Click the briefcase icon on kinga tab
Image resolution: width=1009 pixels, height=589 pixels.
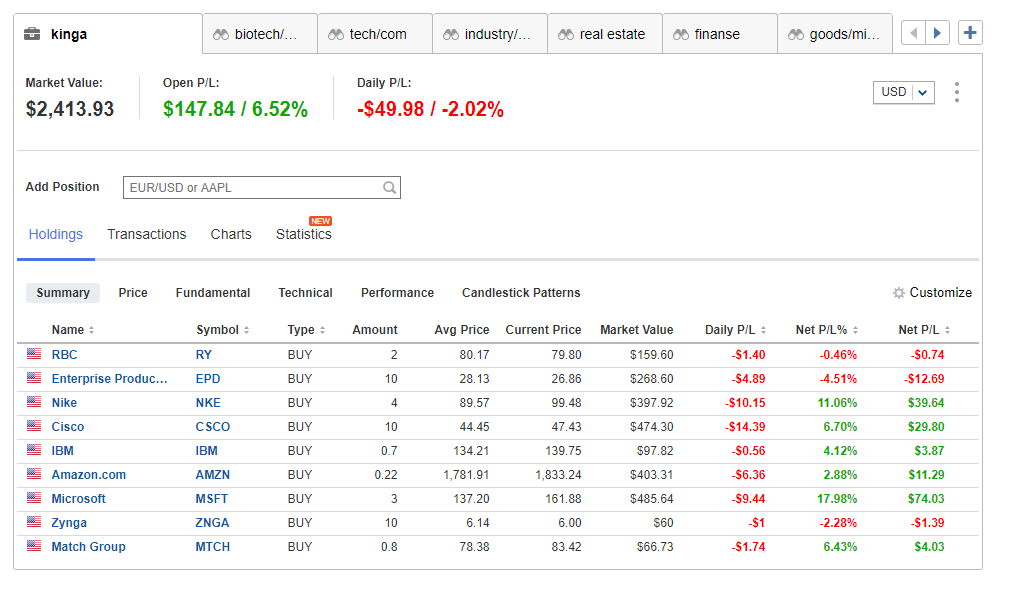[x=32, y=34]
